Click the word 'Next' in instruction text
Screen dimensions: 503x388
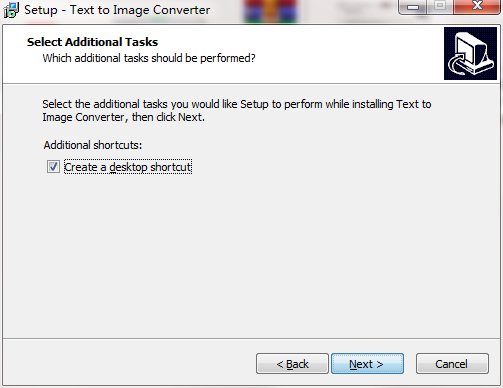click(190, 117)
